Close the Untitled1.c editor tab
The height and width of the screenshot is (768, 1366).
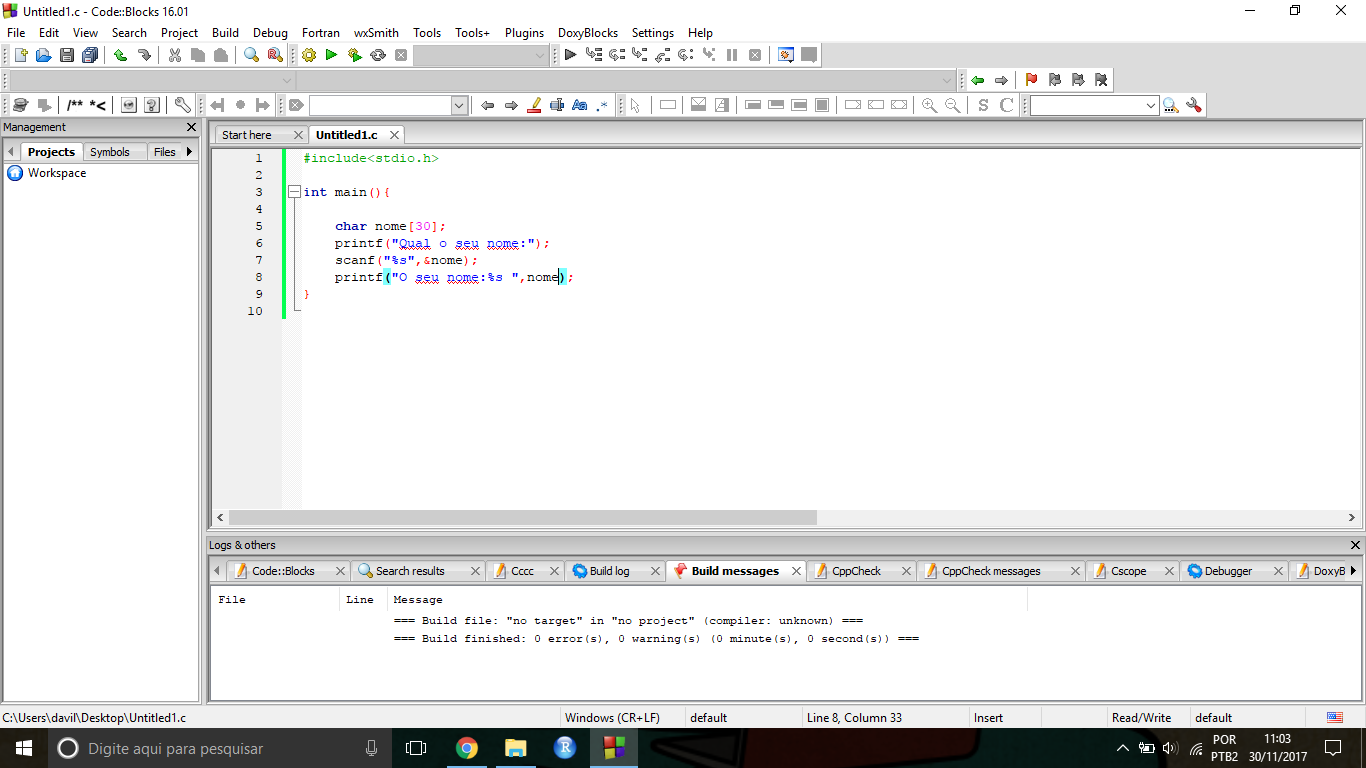pos(395,135)
